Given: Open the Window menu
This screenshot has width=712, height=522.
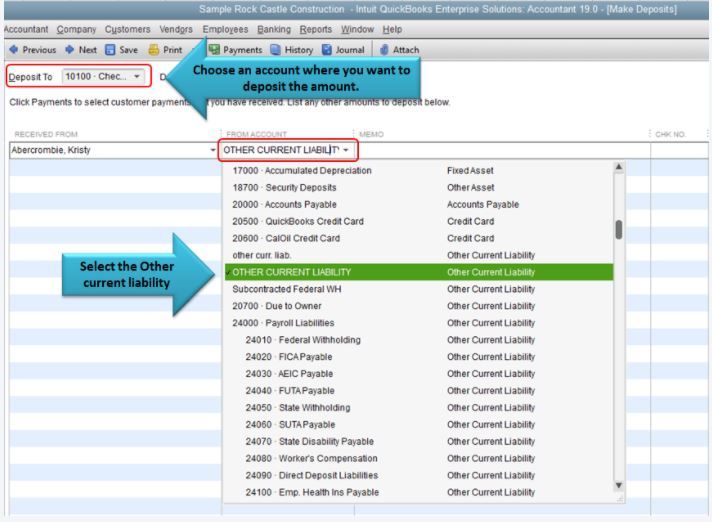Looking at the screenshot, I should click(357, 30).
